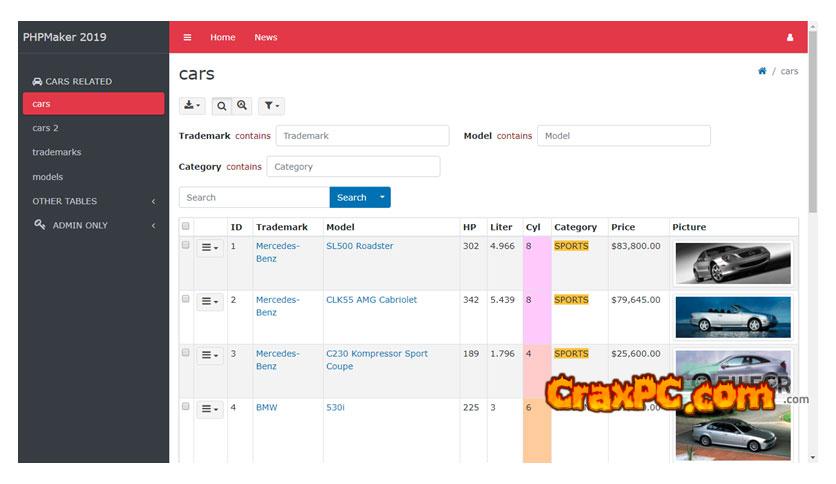Screen dimensions: 836x484
Task: Select the checkbox for CLK55 AMG Cabriolet row
Action: 185,299
